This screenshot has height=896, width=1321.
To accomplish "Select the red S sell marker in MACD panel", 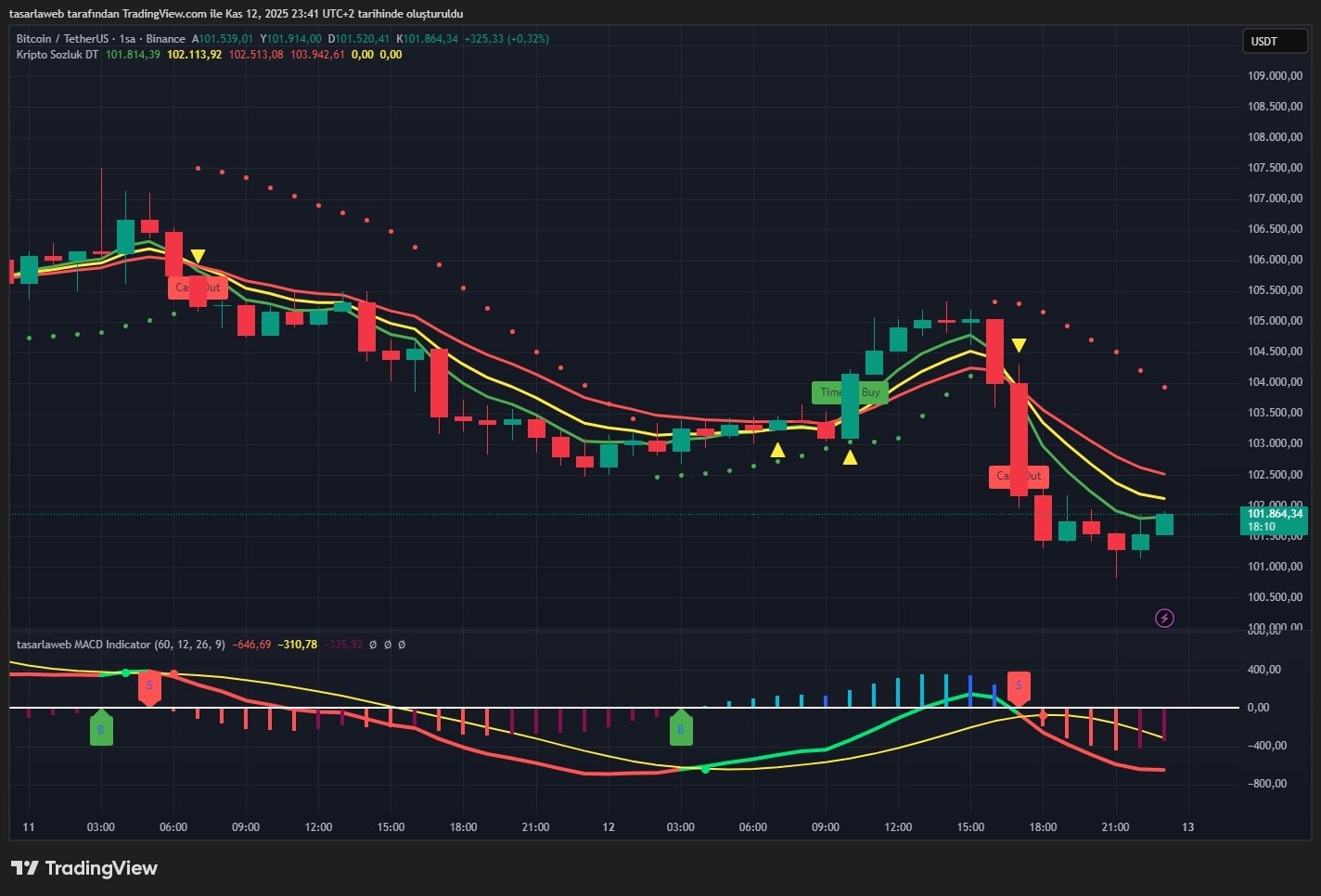I will coord(149,686).
